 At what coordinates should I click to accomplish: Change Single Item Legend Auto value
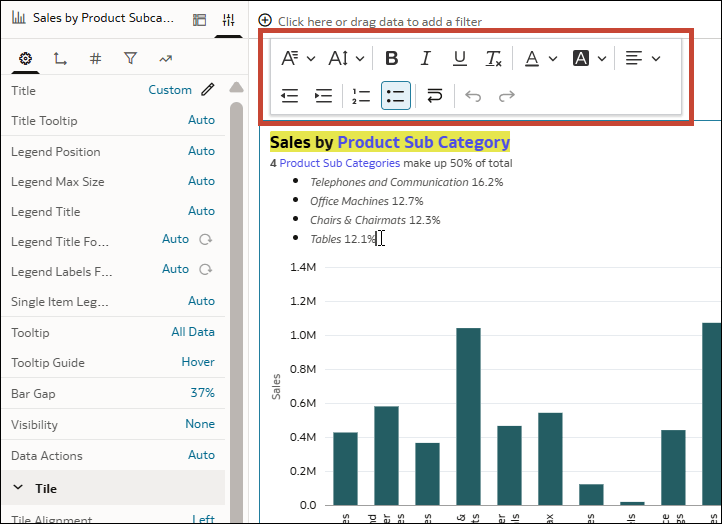tap(201, 301)
